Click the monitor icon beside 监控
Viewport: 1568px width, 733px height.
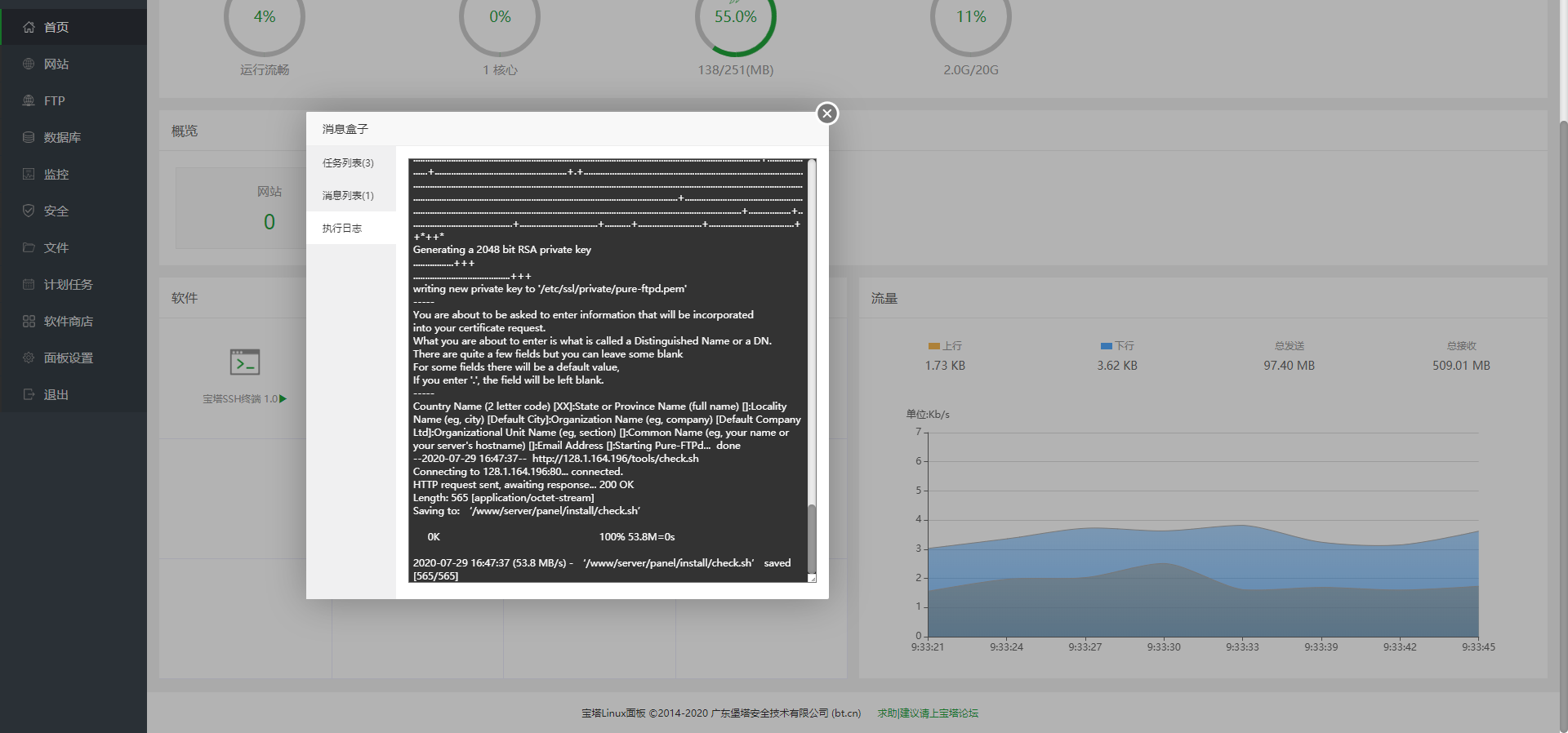pos(29,174)
